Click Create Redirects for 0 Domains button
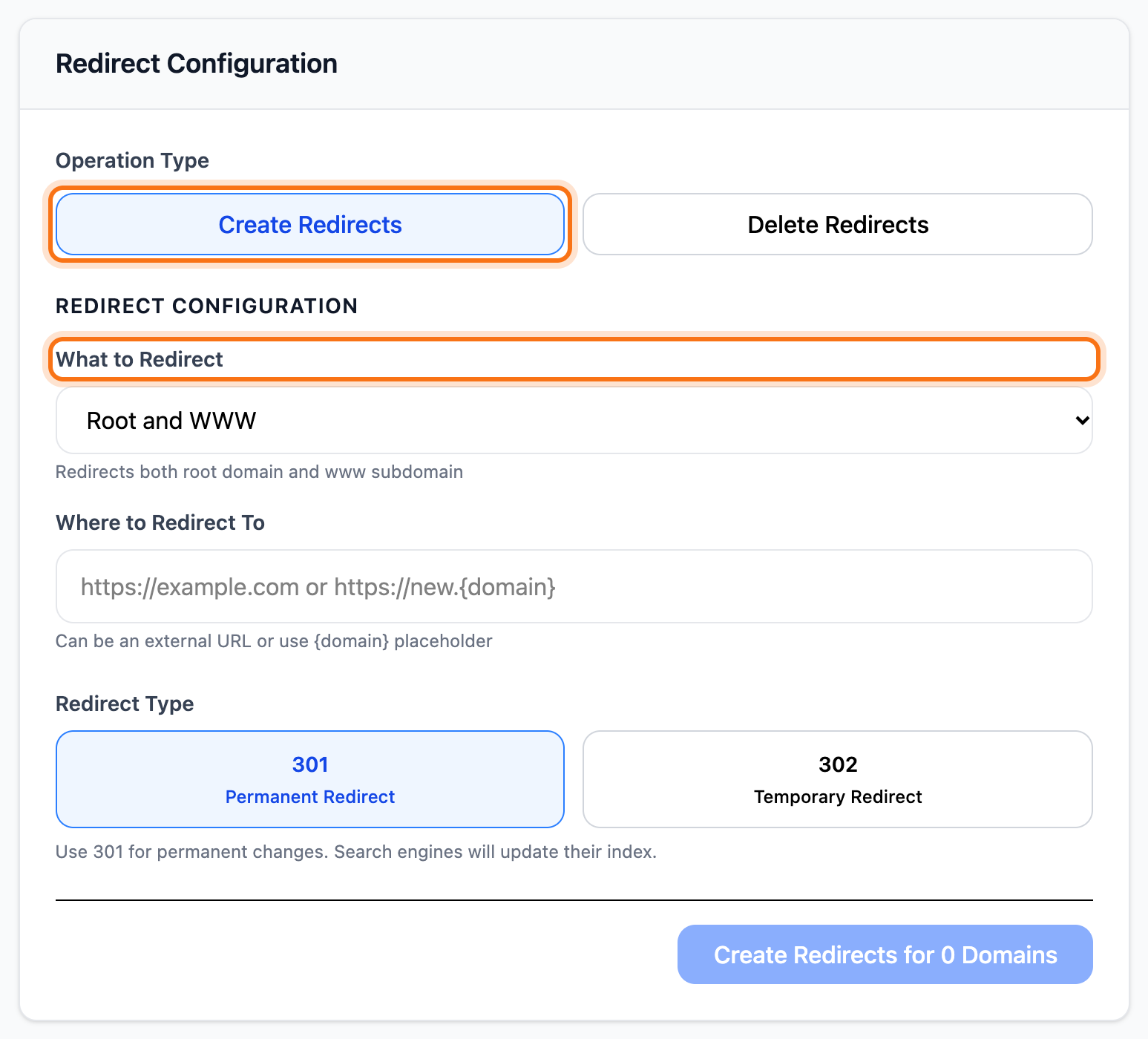Image resolution: width=1148 pixels, height=1039 pixels. pyautogui.click(x=885, y=954)
